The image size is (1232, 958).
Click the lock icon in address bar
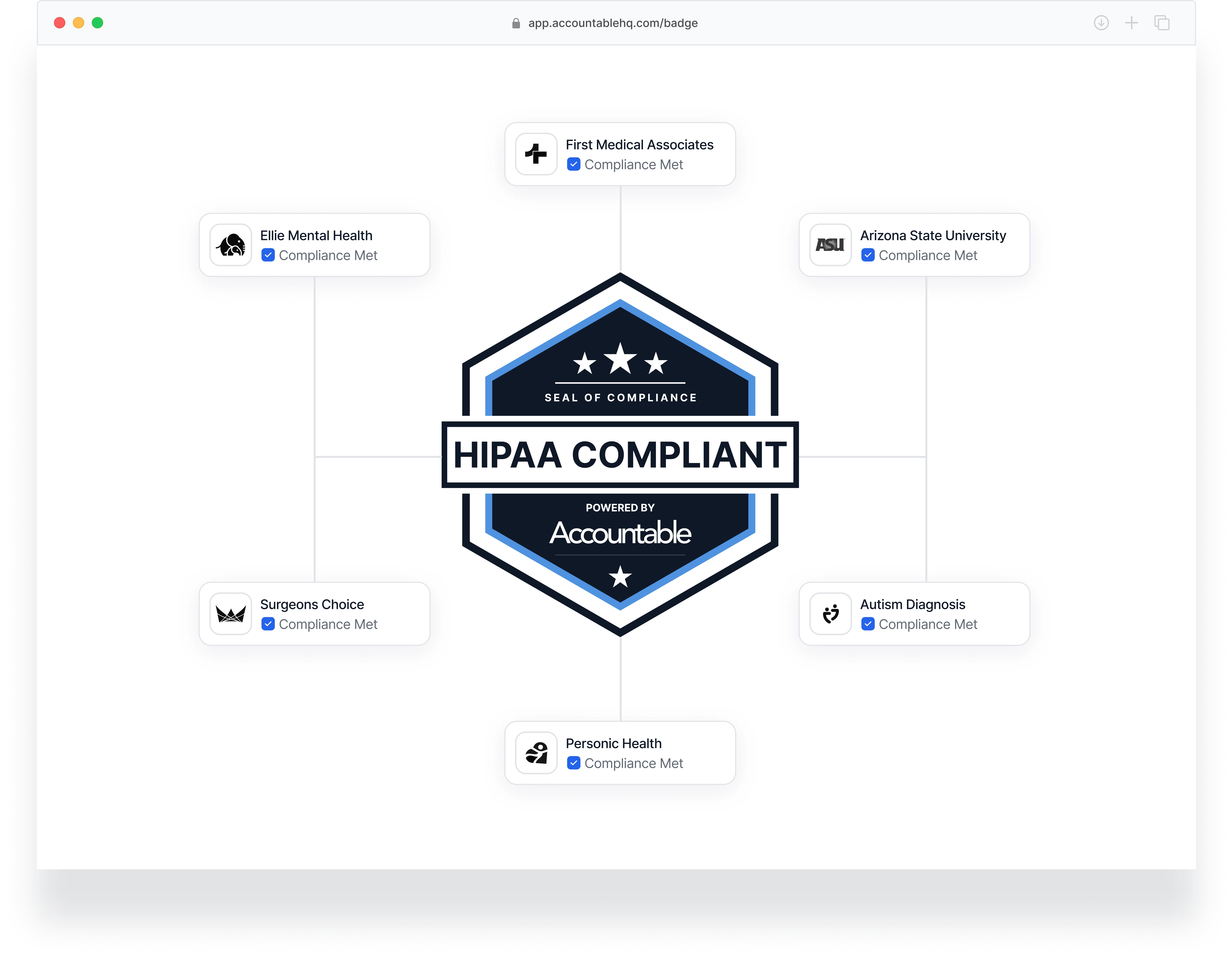click(516, 23)
